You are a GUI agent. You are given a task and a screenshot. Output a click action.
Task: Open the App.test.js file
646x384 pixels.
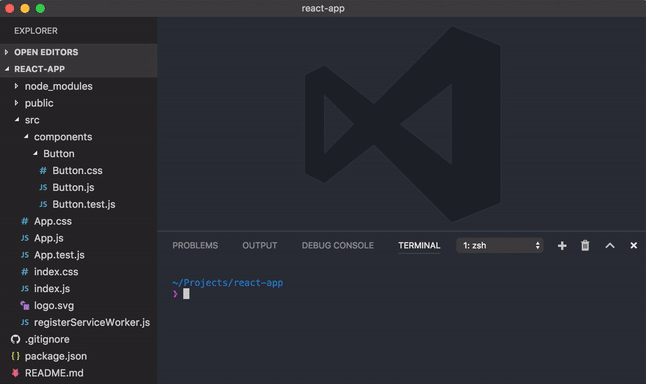pos(59,255)
